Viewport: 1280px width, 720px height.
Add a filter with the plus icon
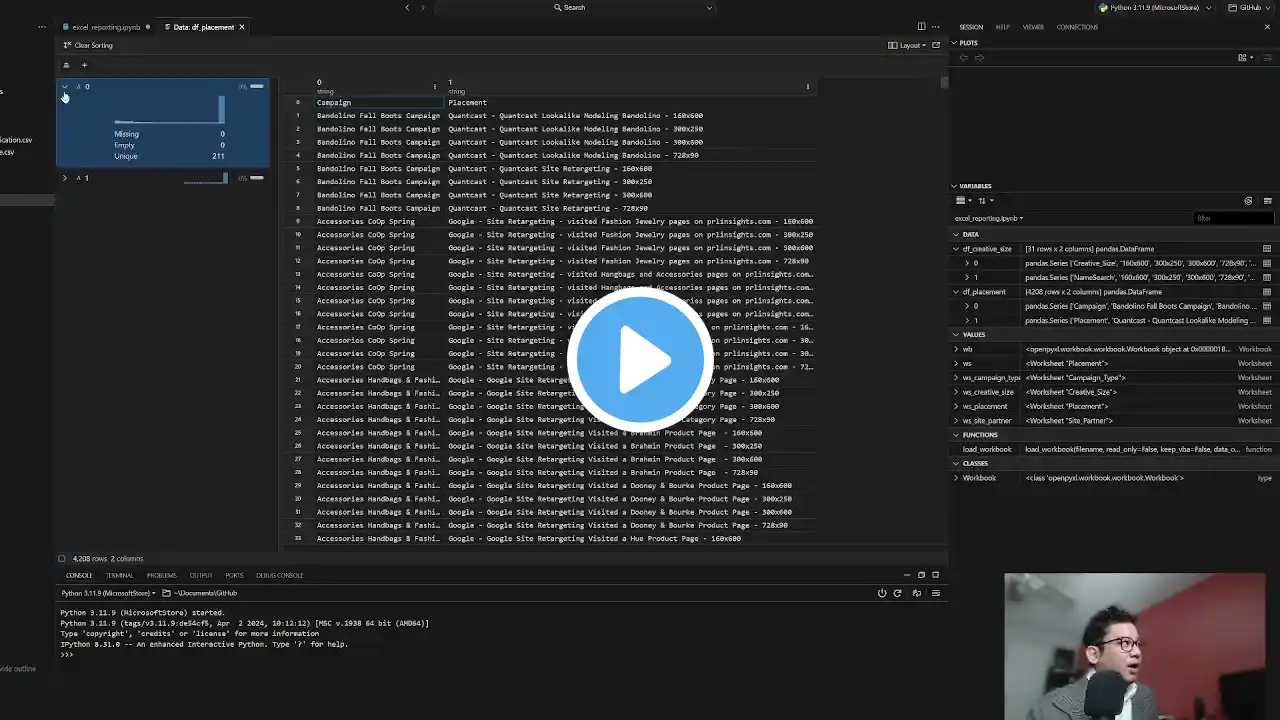coord(84,65)
